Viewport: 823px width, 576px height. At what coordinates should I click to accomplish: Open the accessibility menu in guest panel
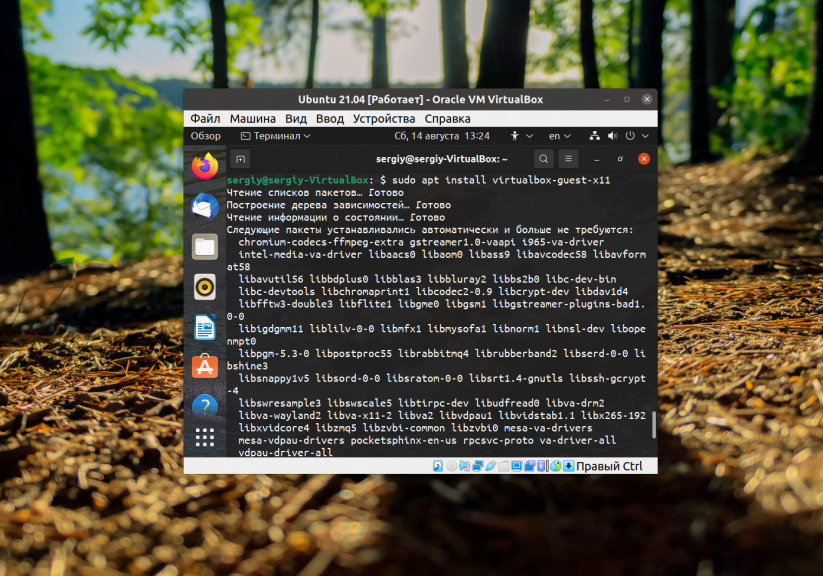coord(521,136)
